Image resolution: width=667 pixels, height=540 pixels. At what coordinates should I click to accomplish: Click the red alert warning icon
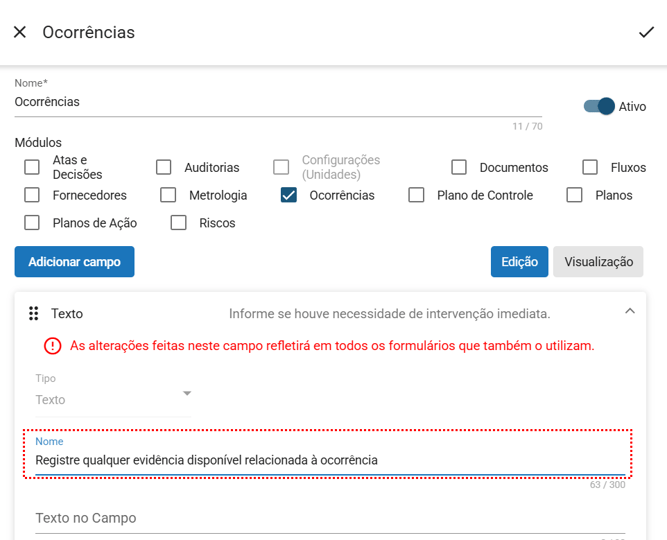(x=52, y=346)
